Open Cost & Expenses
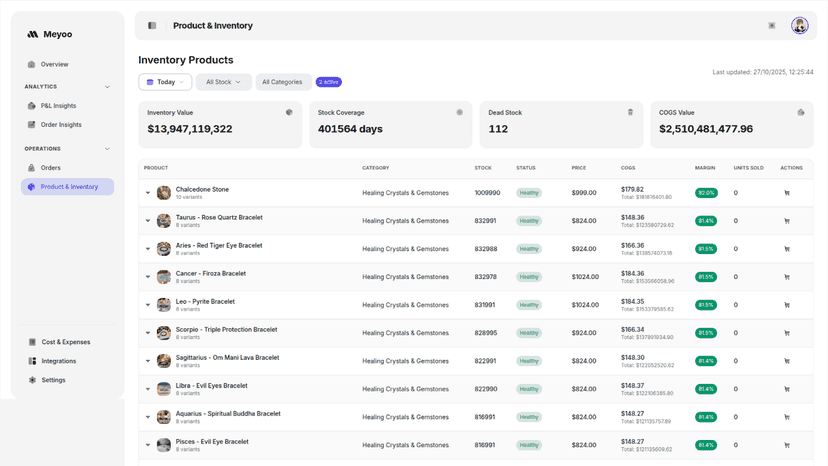Screen dimensions: 828x466 [68, 342]
